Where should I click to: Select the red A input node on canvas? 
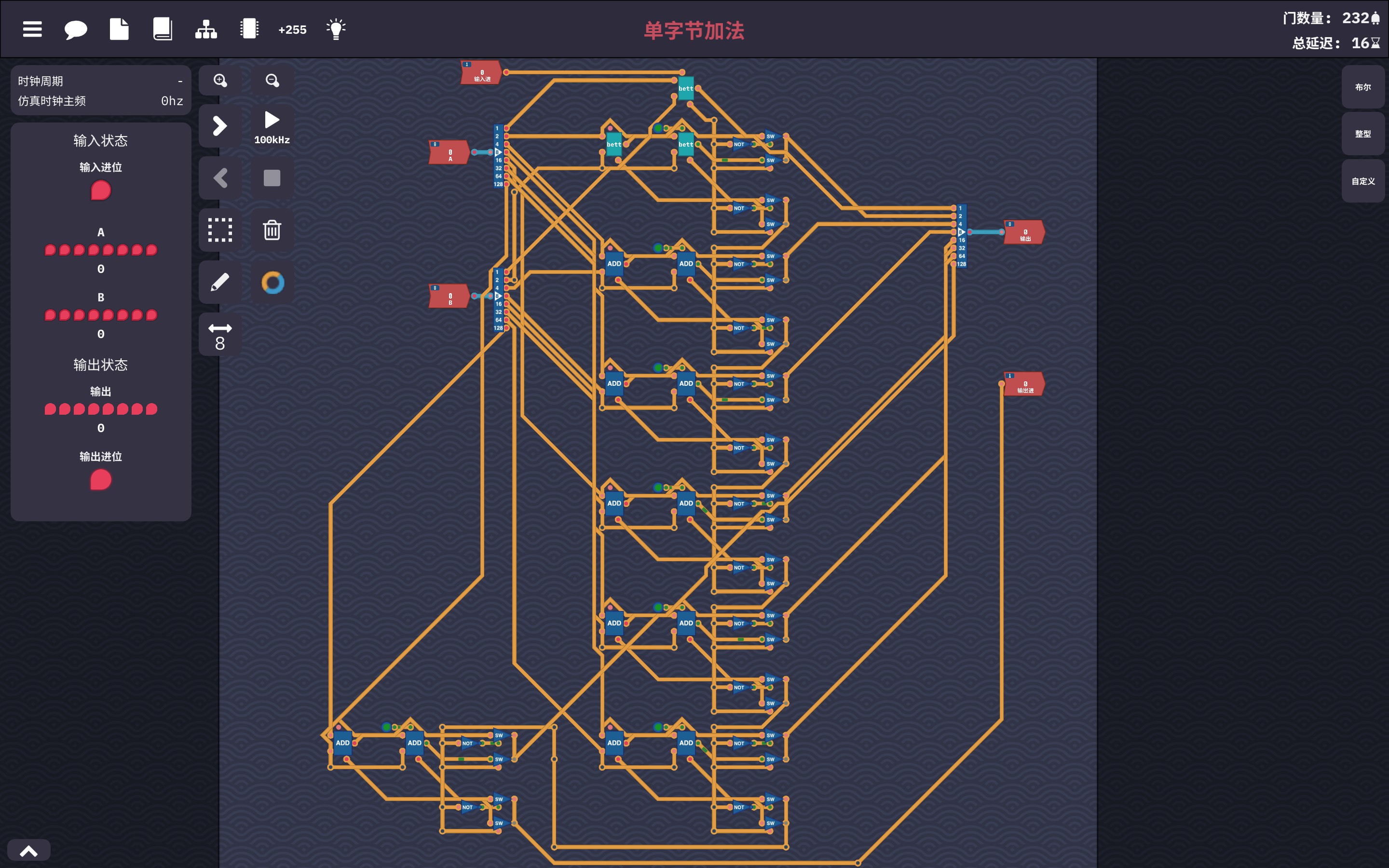pyautogui.click(x=449, y=153)
